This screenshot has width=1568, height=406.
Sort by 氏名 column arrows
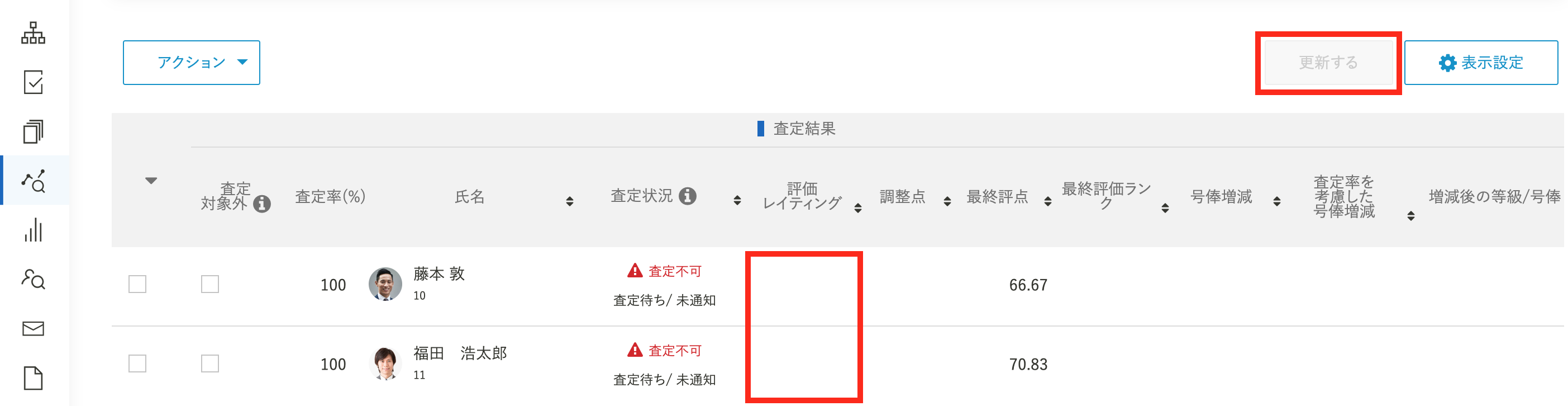click(570, 201)
